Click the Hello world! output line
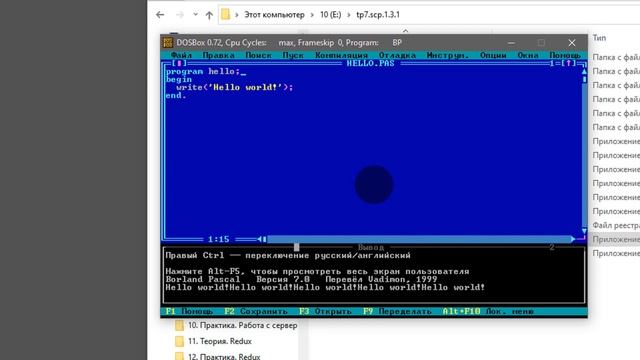This screenshot has height=360, width=640. tap(325, 287)
